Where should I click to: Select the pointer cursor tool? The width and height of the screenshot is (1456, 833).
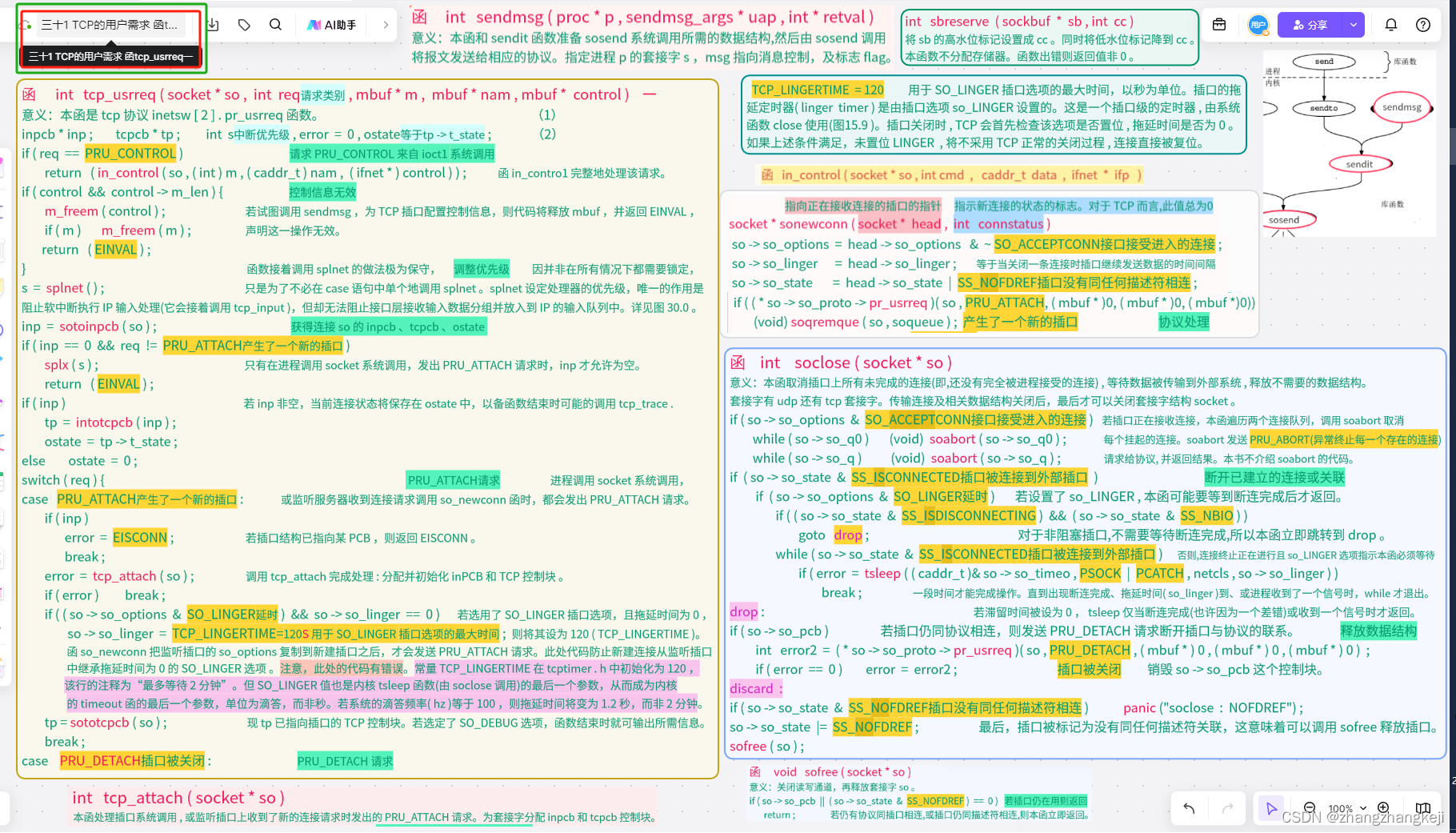click(1271, 808)
